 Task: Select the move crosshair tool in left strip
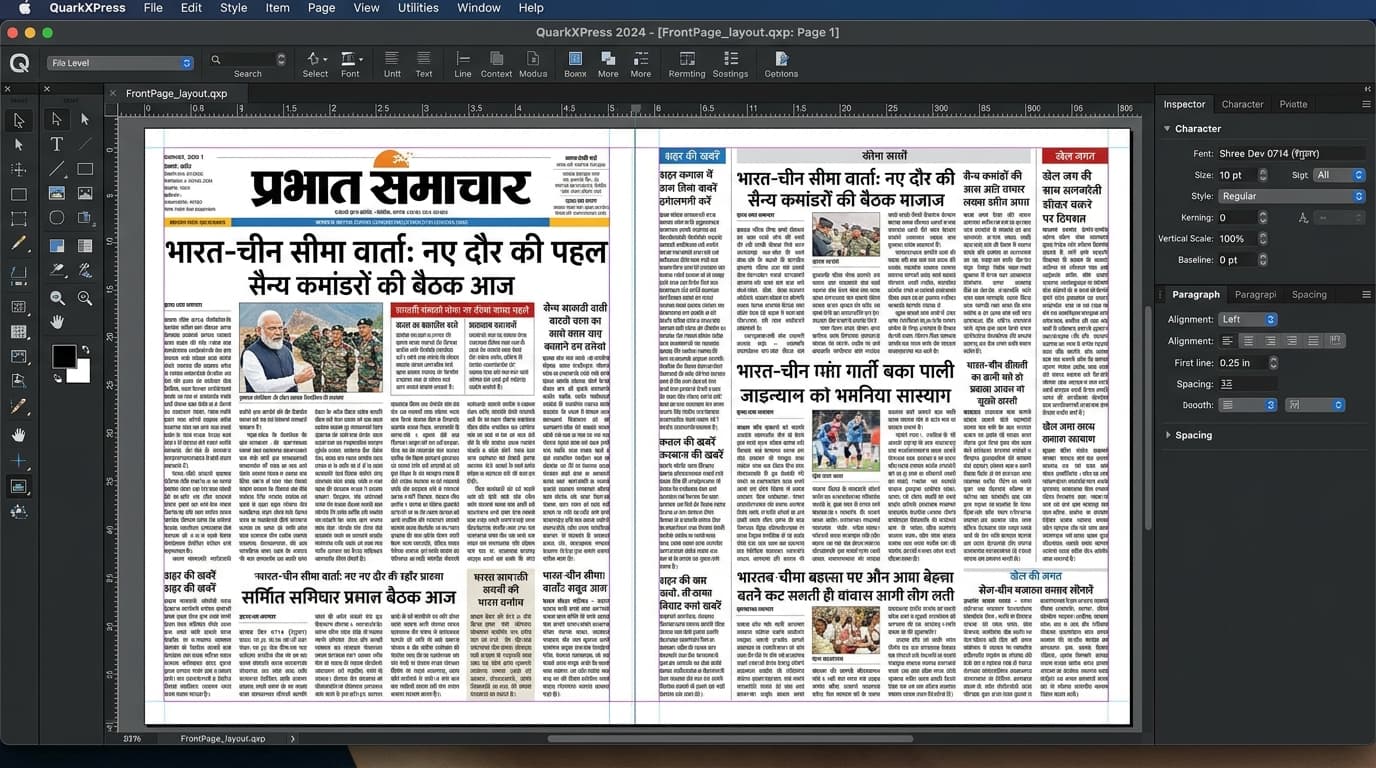point(18,169)
